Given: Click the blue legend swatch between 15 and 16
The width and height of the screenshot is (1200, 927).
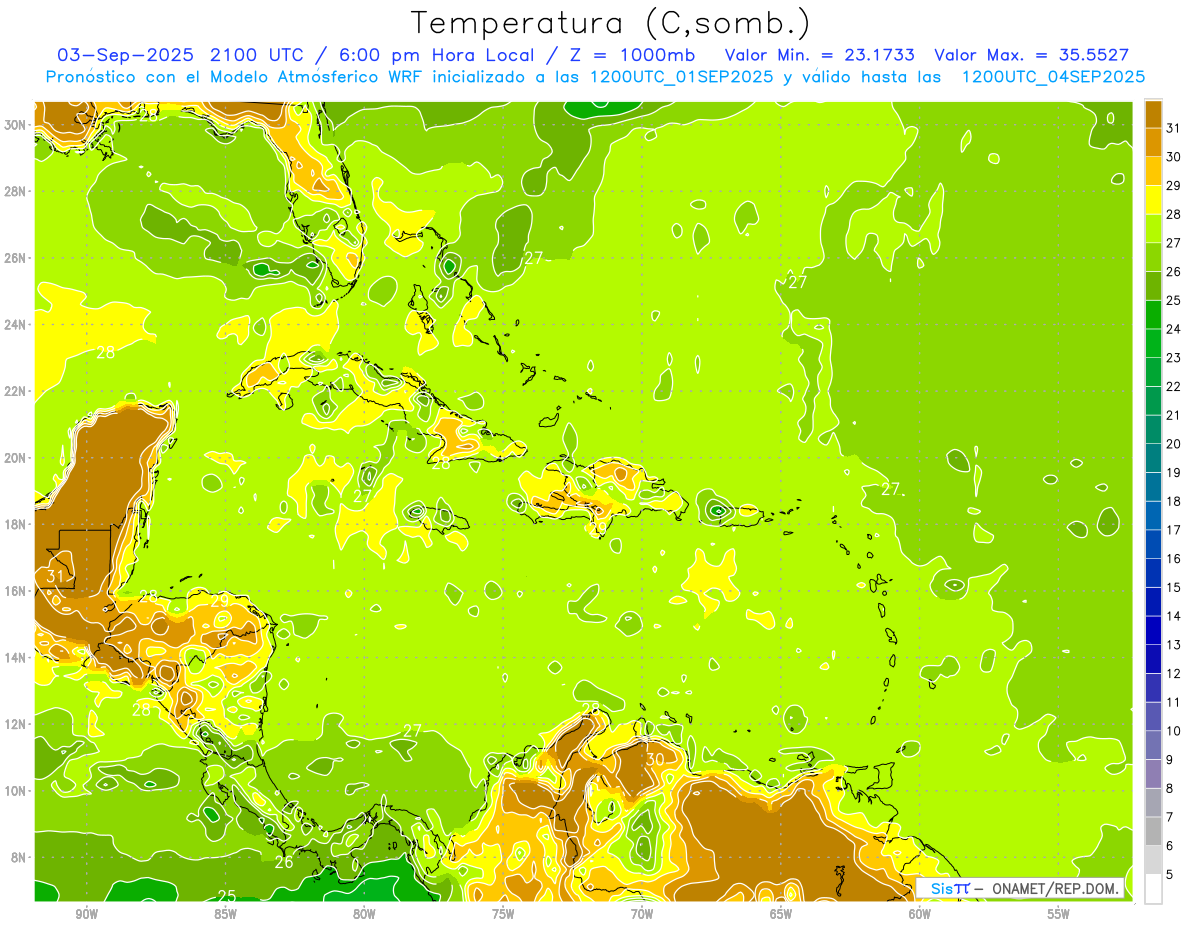Looking at the screenshot, I should (x=1153, y=572).
